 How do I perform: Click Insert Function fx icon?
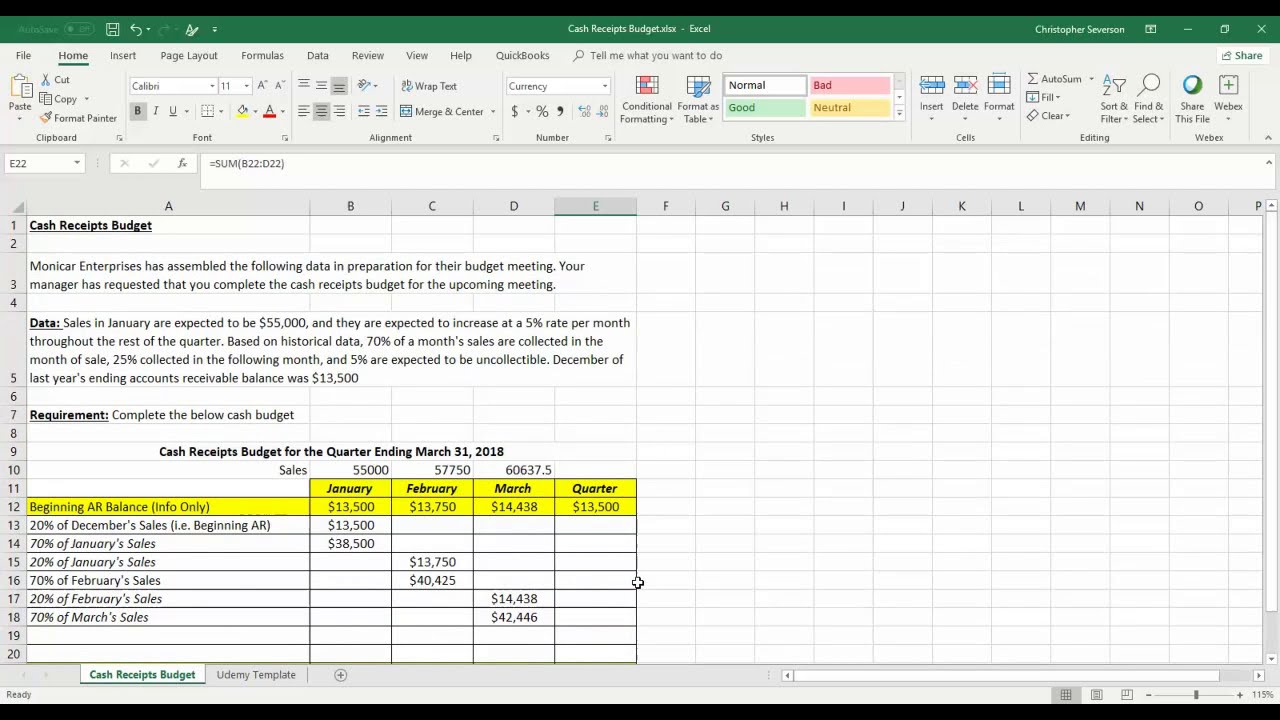click(182, 163)
